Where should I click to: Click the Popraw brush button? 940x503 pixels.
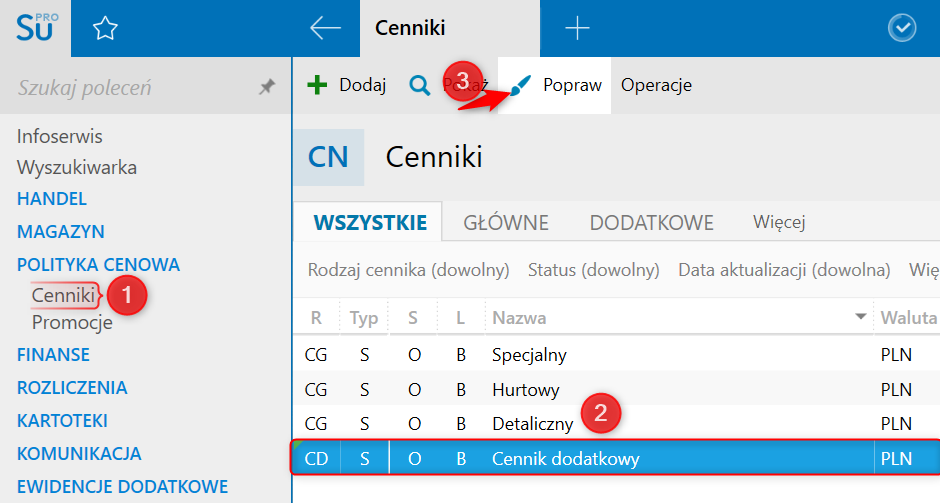(x=556, y=85)
